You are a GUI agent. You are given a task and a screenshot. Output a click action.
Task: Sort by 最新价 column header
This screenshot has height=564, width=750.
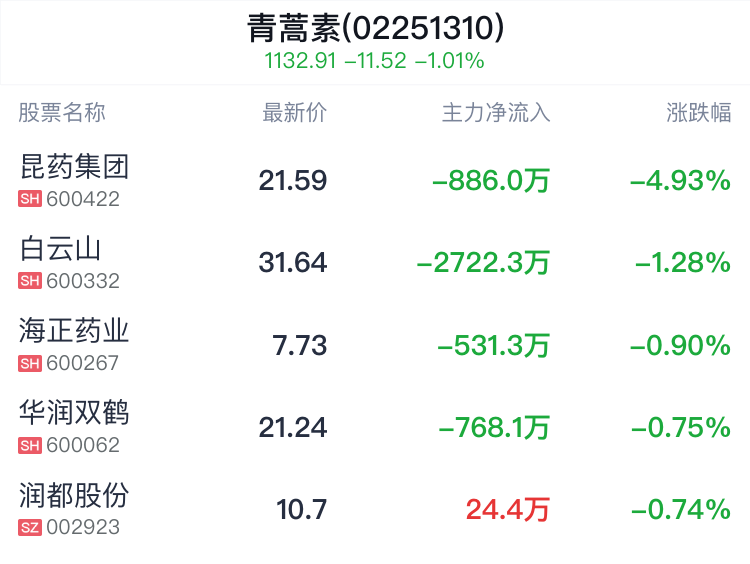[x=294, y=113]
